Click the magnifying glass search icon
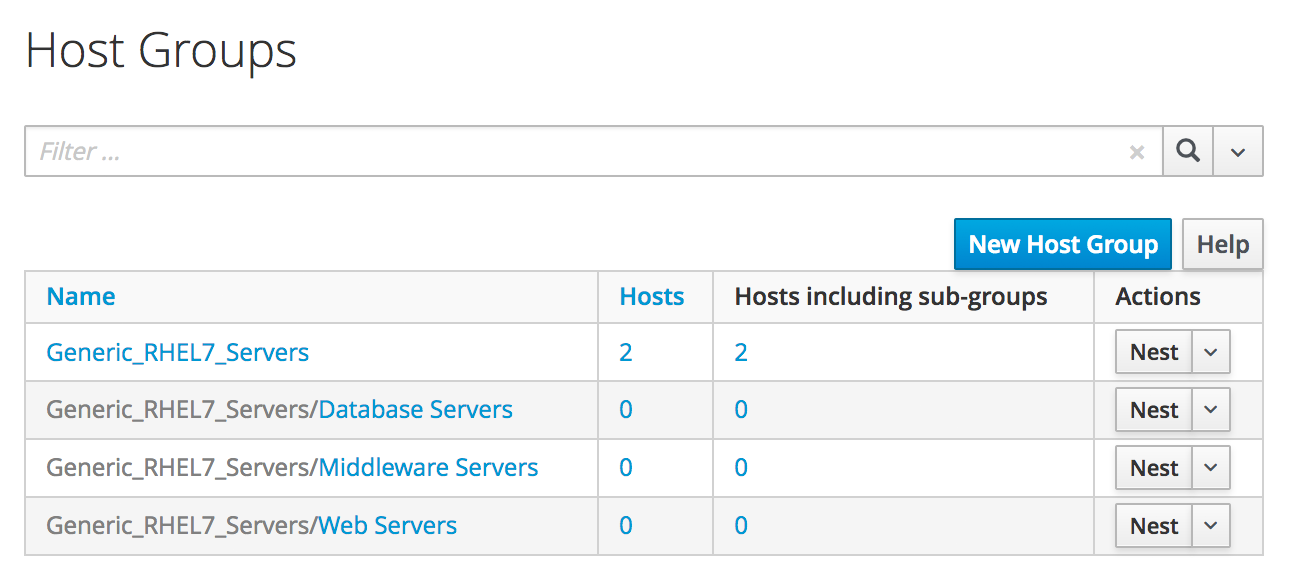Viewport: 1298px width, 588px height. 1187,151
